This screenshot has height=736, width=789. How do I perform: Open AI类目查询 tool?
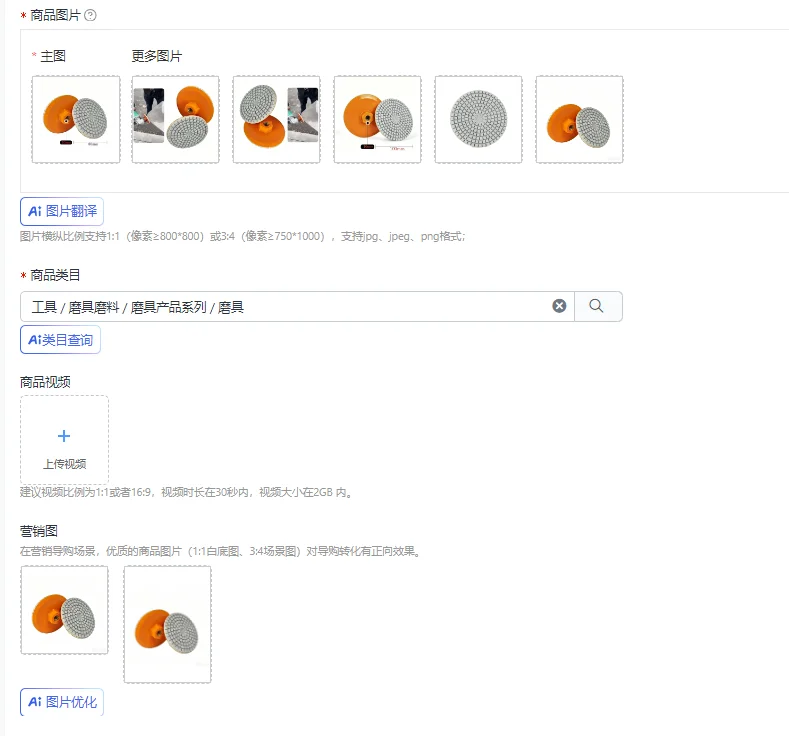(x=60, y=340)
